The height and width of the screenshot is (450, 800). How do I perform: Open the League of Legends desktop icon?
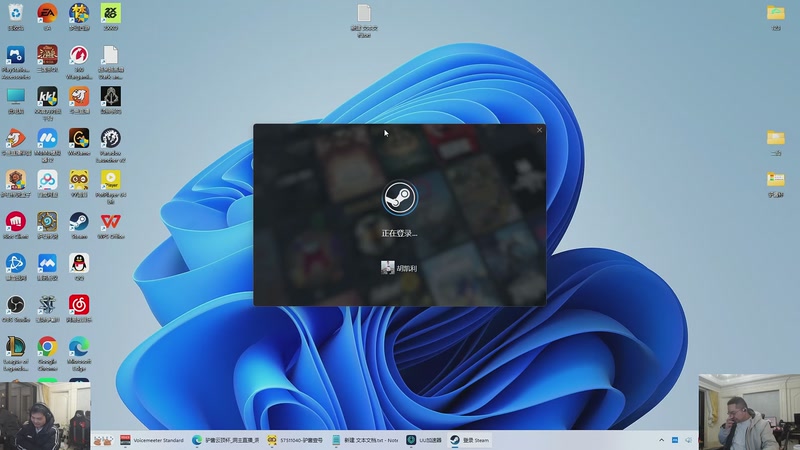16,347
